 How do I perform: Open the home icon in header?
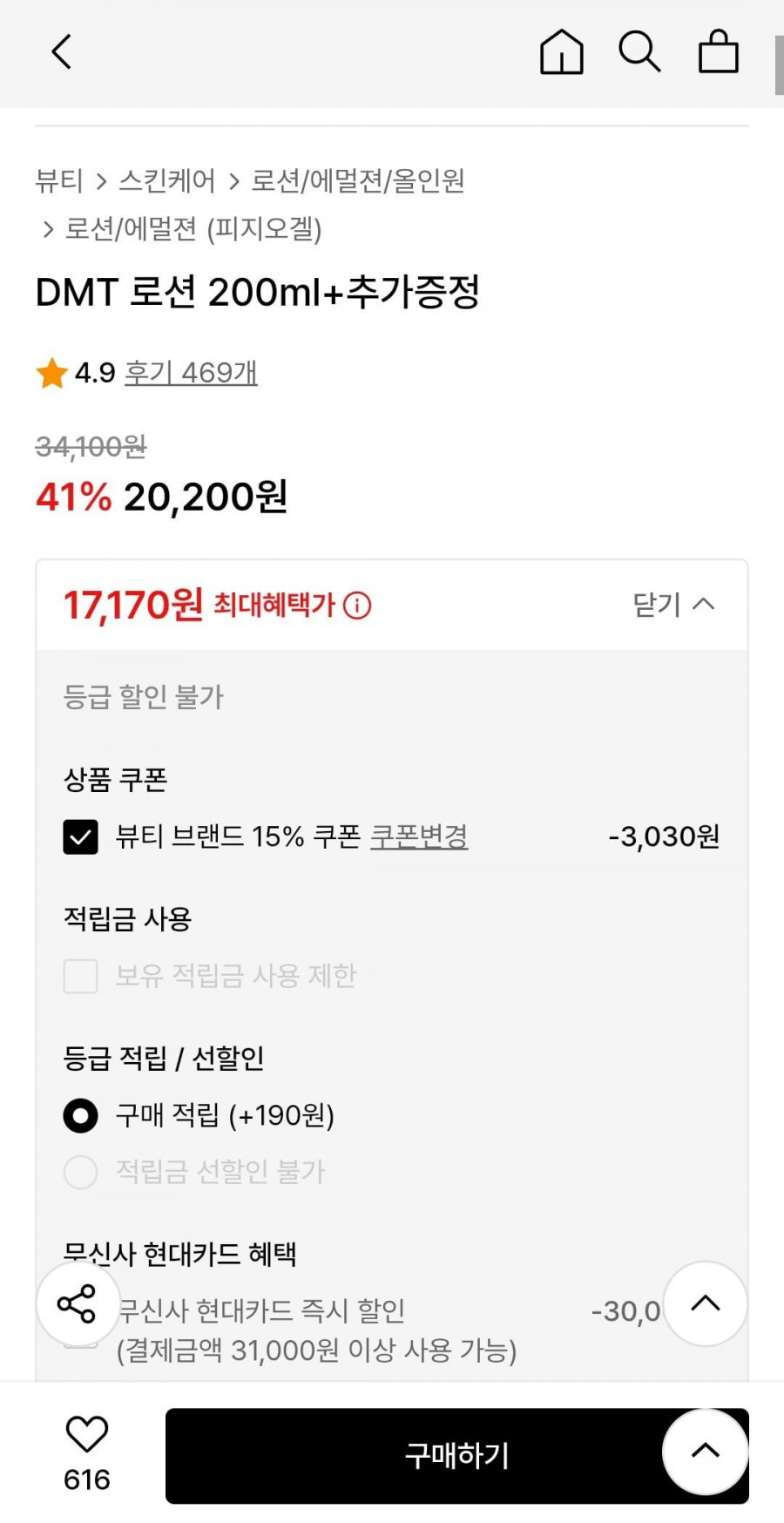pos(562,52)
